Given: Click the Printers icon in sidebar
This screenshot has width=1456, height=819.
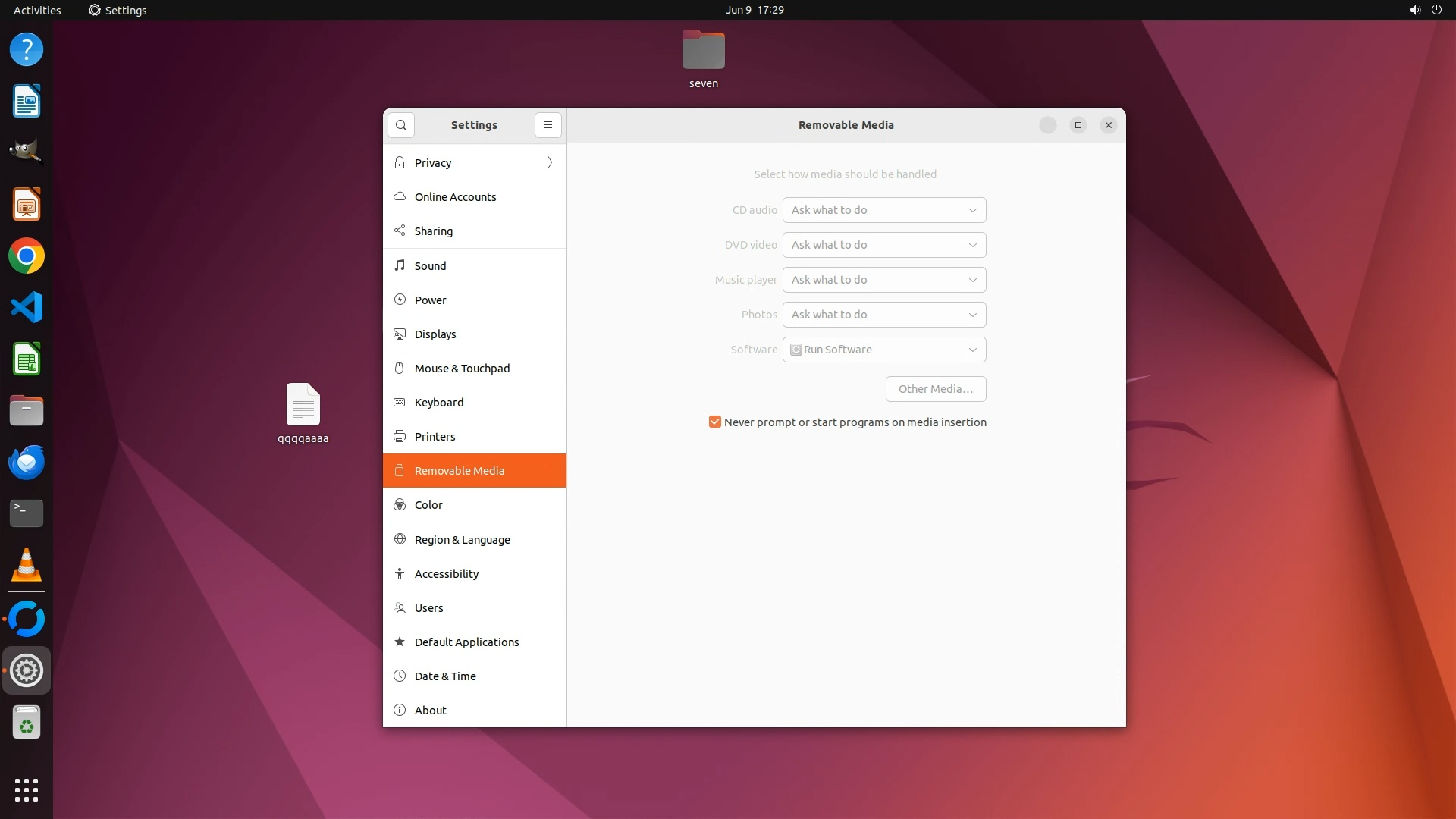Looking at the screenshot, I should (400, 436).
